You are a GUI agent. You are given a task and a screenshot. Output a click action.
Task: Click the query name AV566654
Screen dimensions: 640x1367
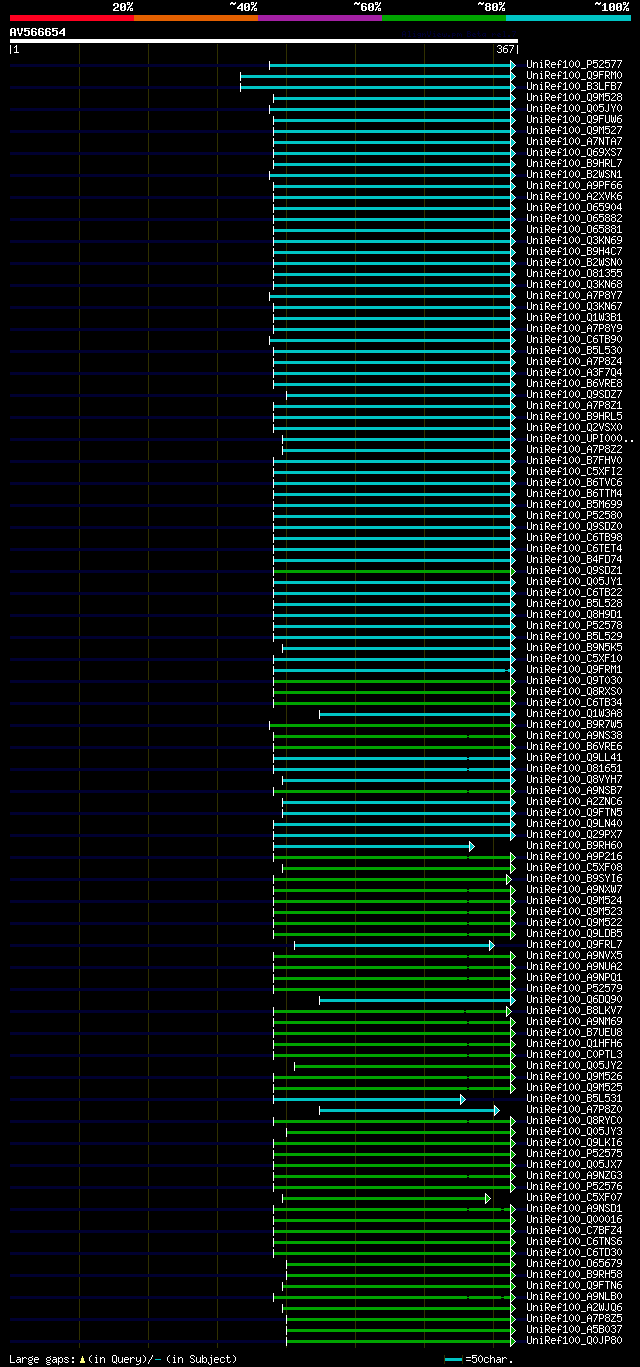[38, 32]
